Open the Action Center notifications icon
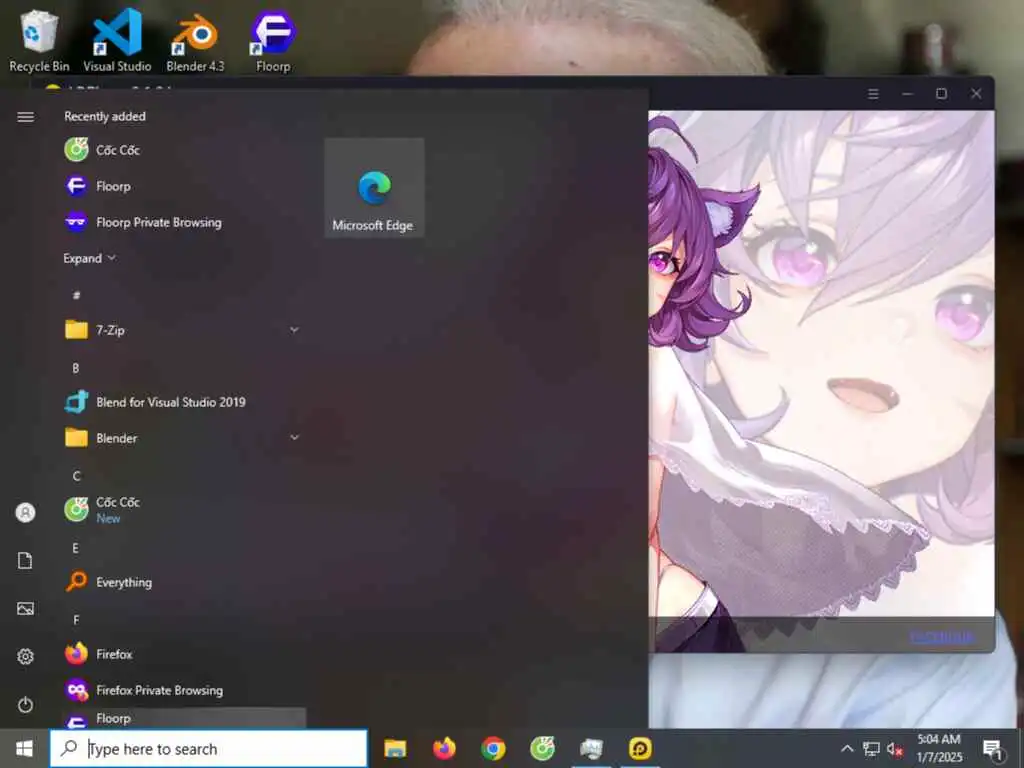Screen dimensions: 1024x768 coord(993,749)
